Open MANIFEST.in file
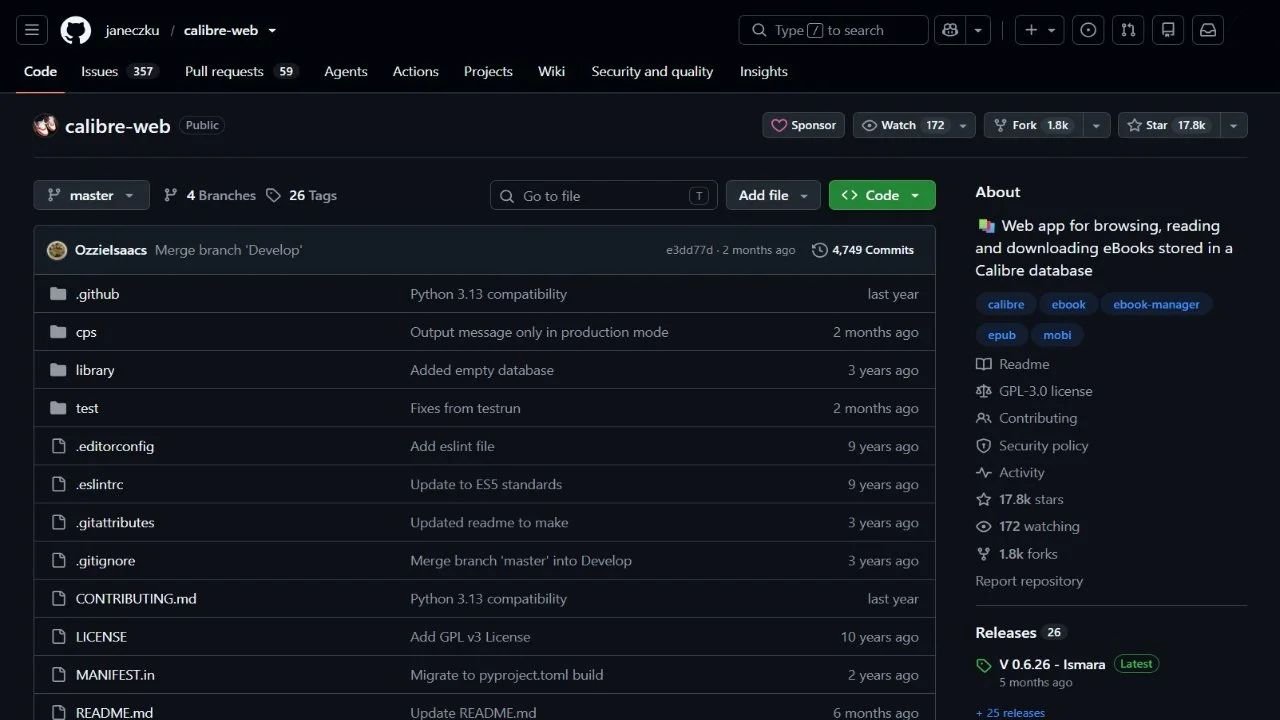The image size is (1280, 720). coord(115,675)
